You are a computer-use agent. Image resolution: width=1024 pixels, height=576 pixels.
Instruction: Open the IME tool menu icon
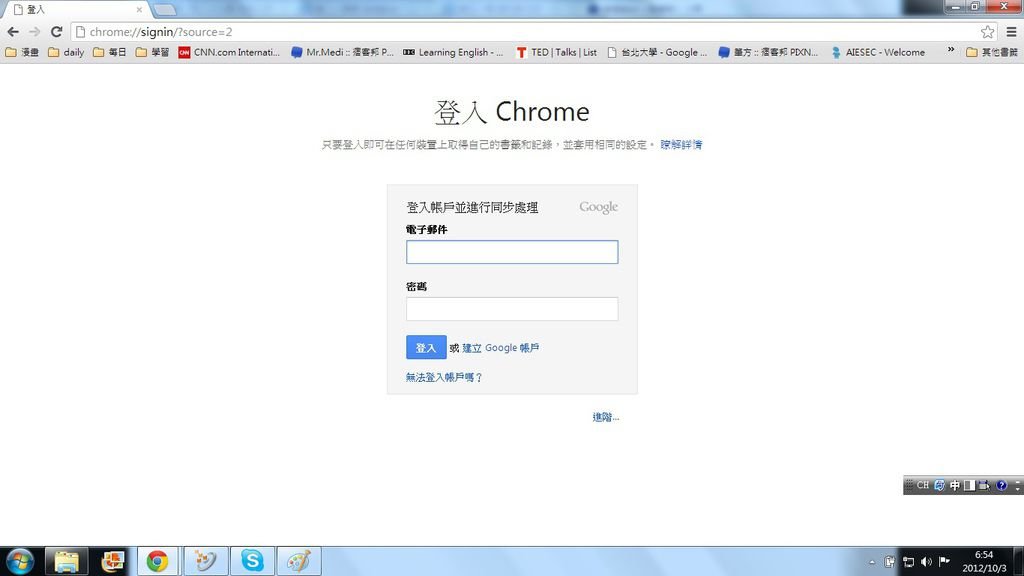[x=985, y=485]
